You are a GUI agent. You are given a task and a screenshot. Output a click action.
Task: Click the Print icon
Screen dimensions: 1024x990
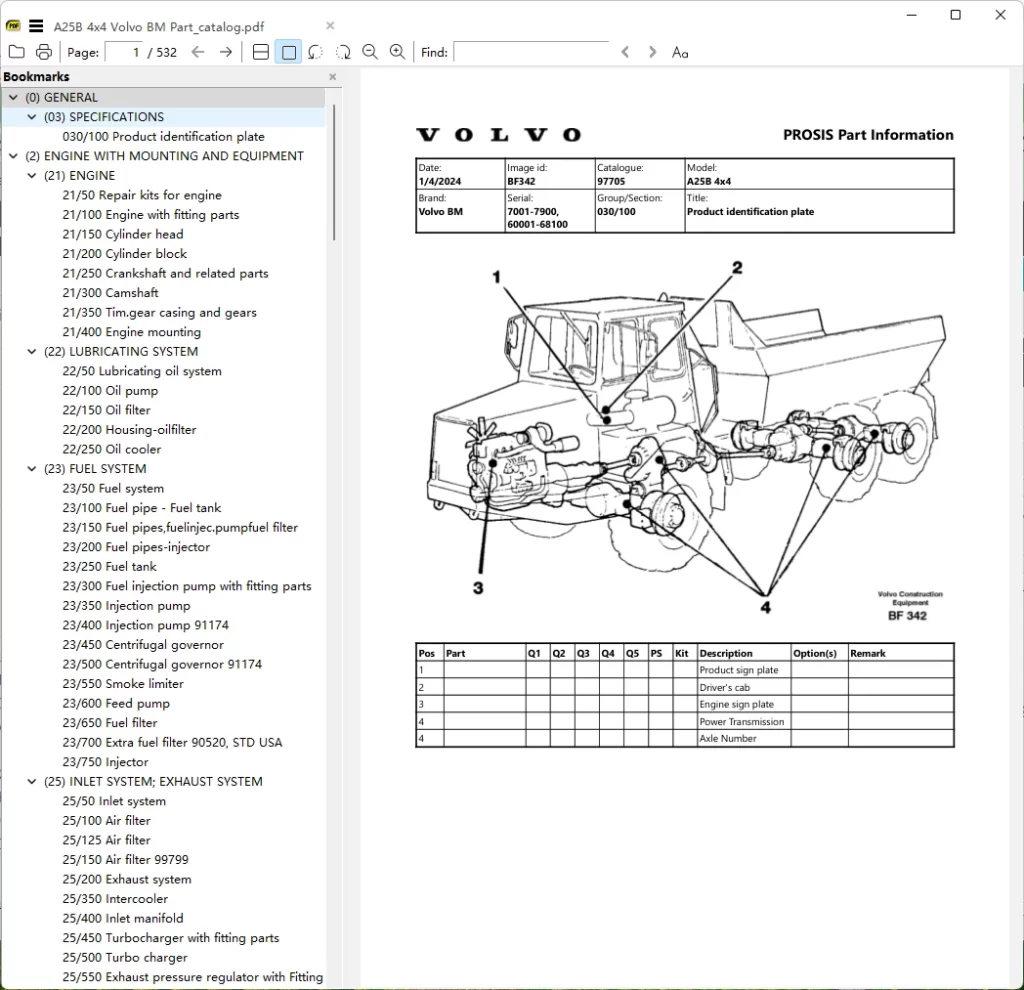coord(43,52)
